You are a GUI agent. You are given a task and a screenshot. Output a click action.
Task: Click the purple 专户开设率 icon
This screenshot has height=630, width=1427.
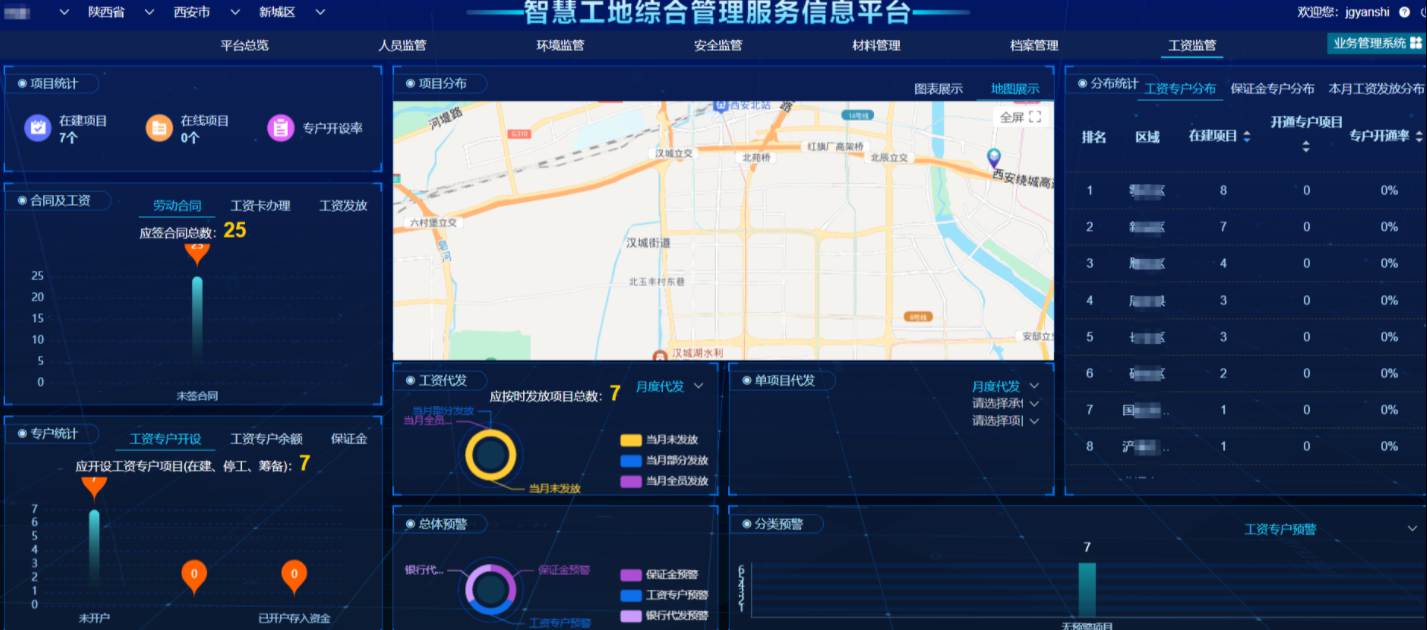[280, 128]
